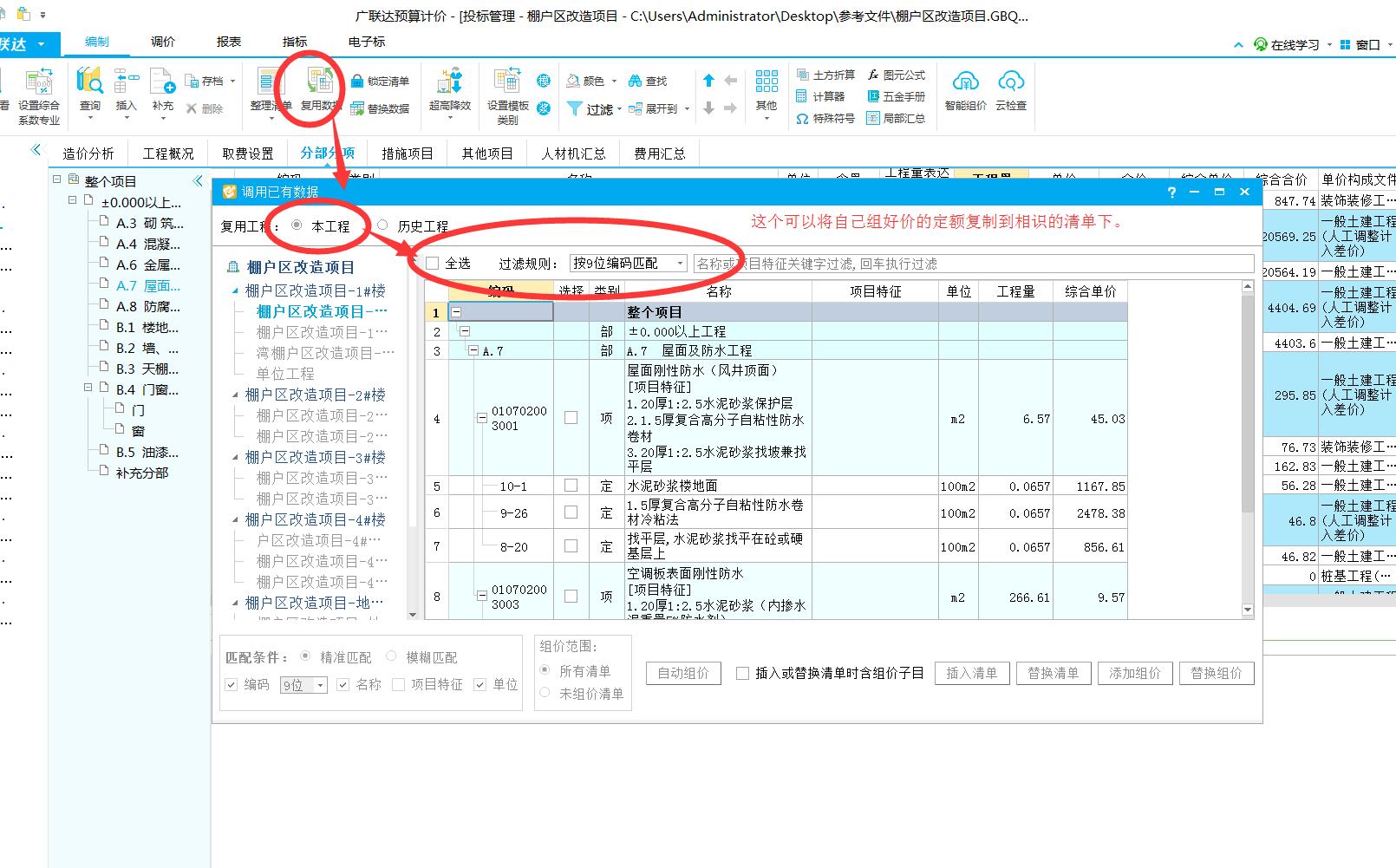Click the grey move-down arrow icon
The width and height of the screenshot is (1396, 868).
708,108
